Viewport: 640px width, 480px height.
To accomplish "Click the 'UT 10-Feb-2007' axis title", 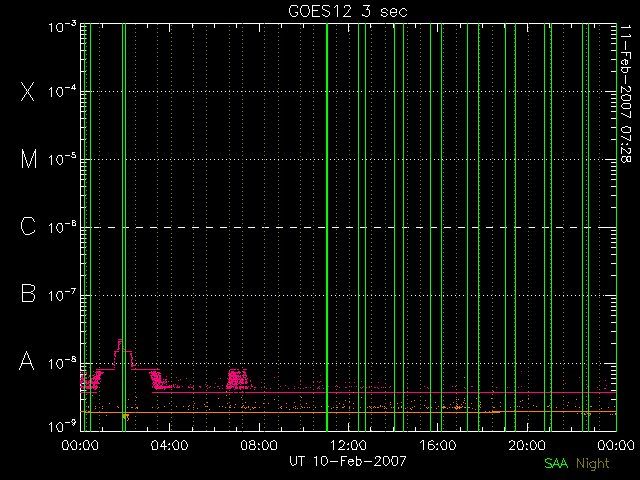I will pyautogui.click(x=348, y=461).
